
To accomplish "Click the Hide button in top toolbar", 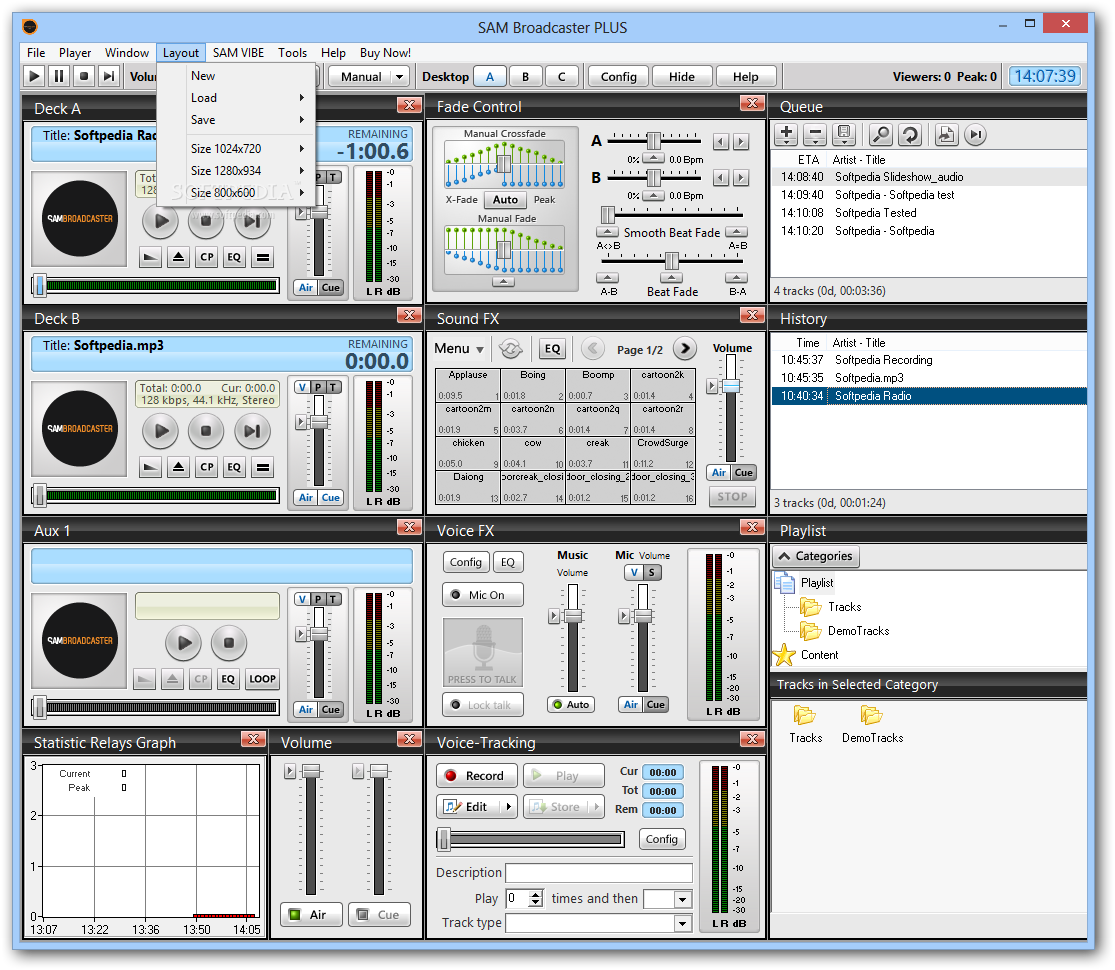I will point(682,76).
